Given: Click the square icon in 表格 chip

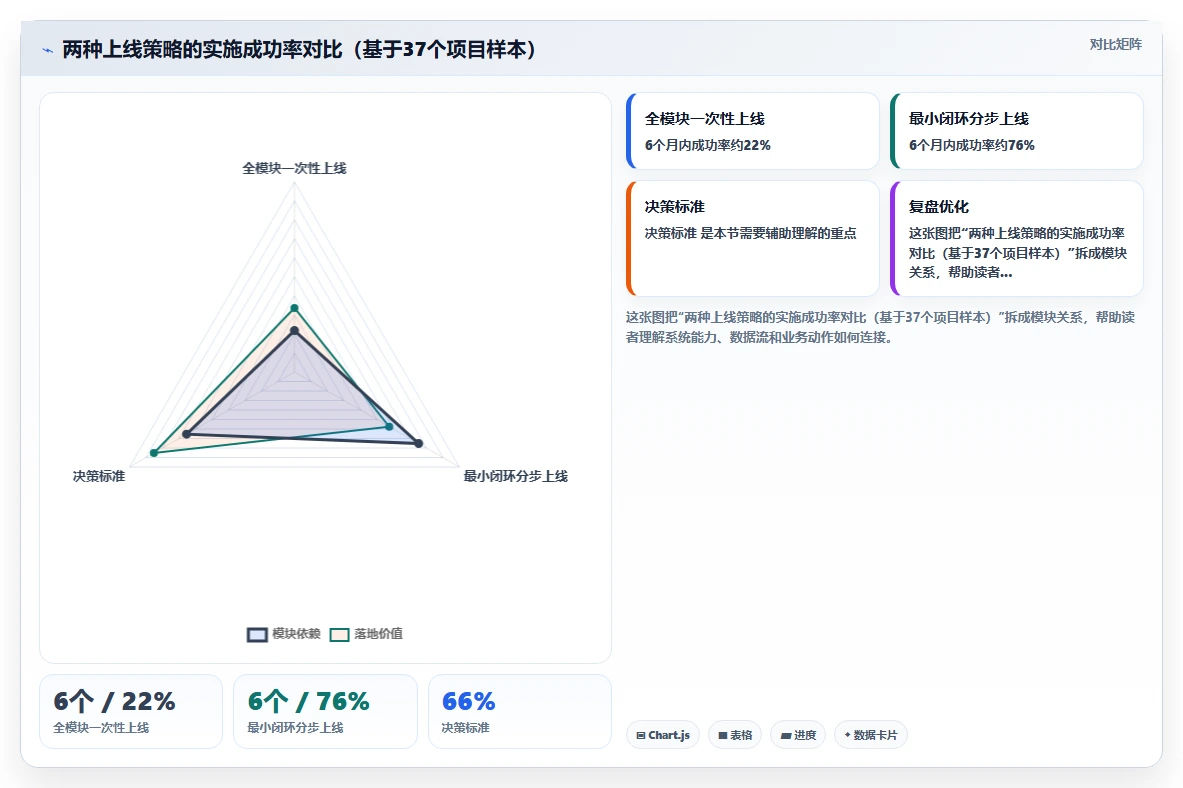Looking at the screenshot, I should pos(723,736).
